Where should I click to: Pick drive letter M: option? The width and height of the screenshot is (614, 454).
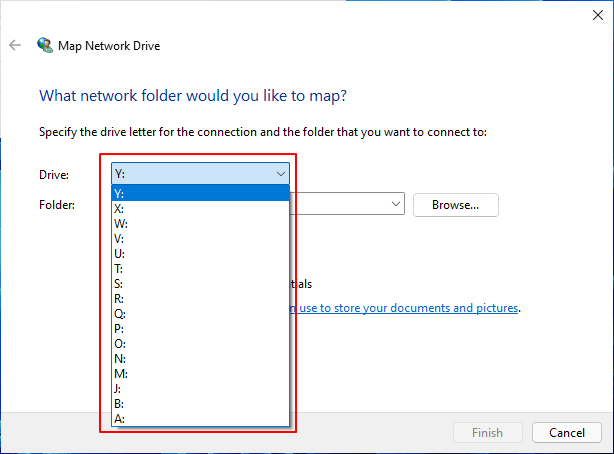point(200,374)
